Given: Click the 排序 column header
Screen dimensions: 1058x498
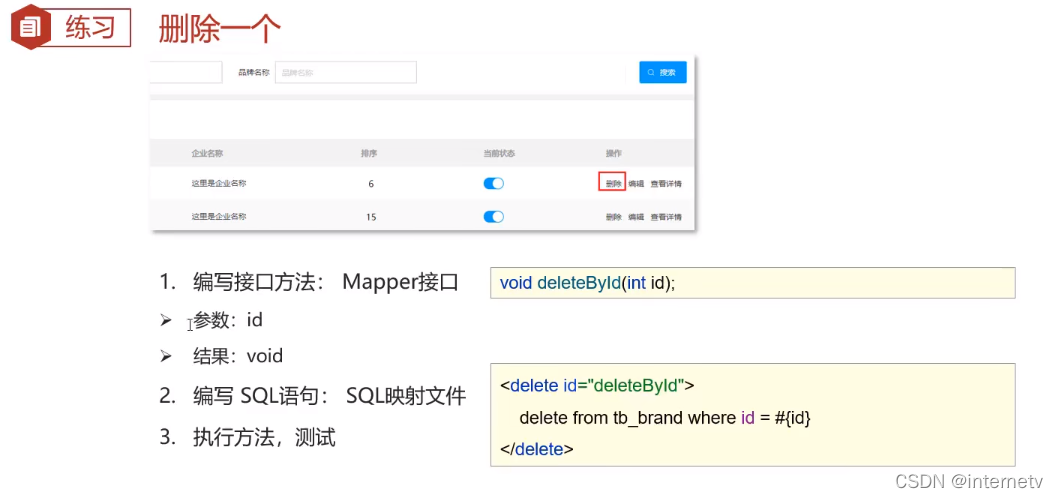Looking at the screenshot, I should (x=369, y=153).
